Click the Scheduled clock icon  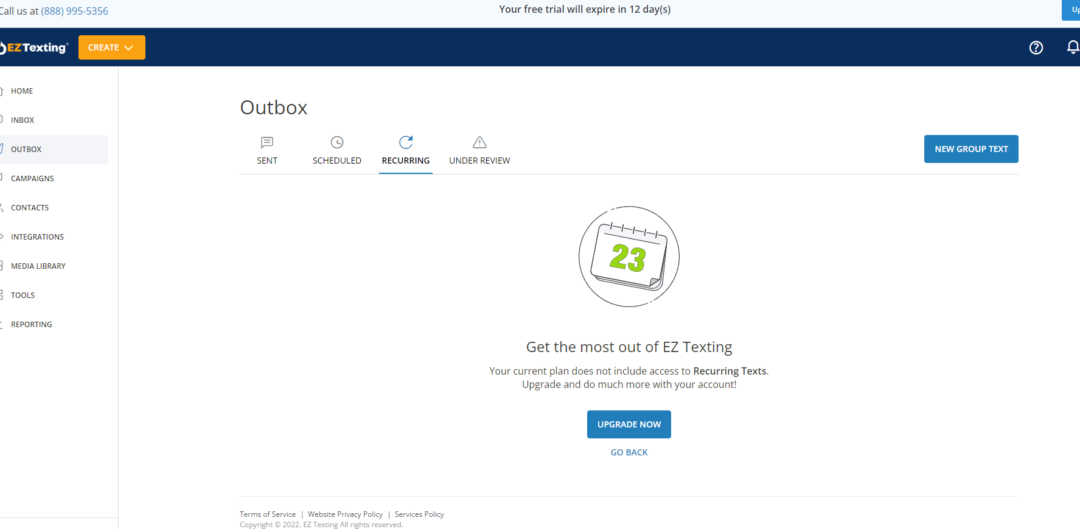337,143
